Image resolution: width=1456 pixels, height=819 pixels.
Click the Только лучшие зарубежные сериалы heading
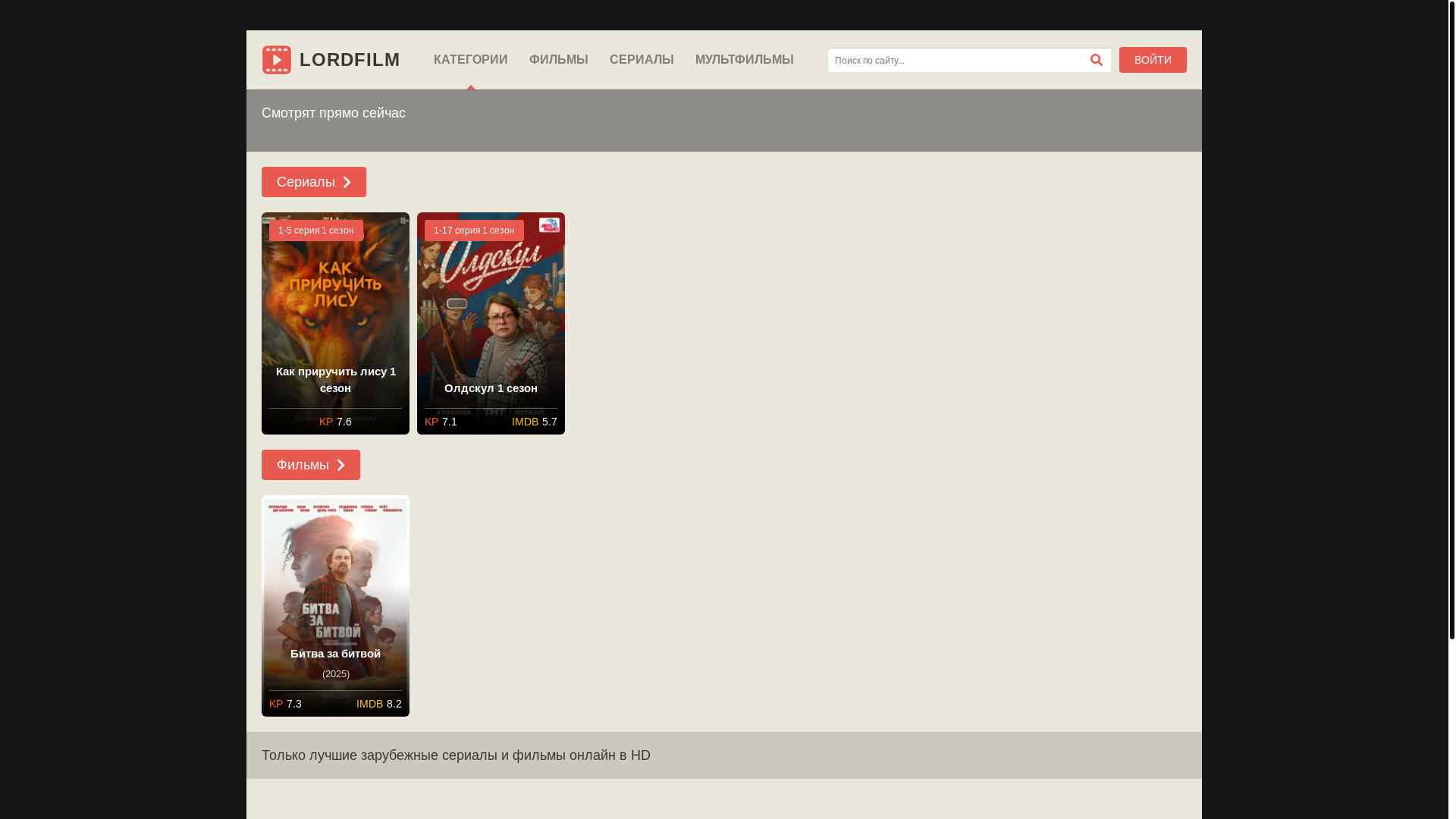456,755
